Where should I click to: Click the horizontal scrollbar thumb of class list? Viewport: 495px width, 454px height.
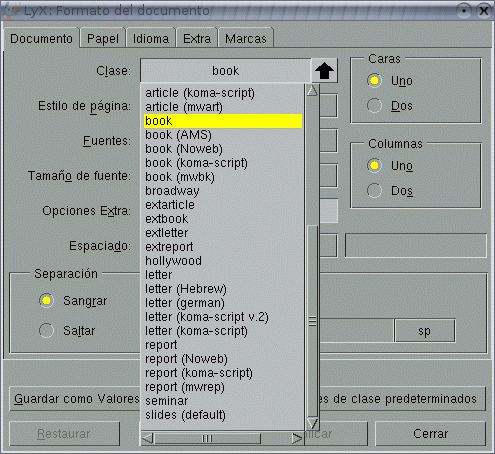point(207,438)
